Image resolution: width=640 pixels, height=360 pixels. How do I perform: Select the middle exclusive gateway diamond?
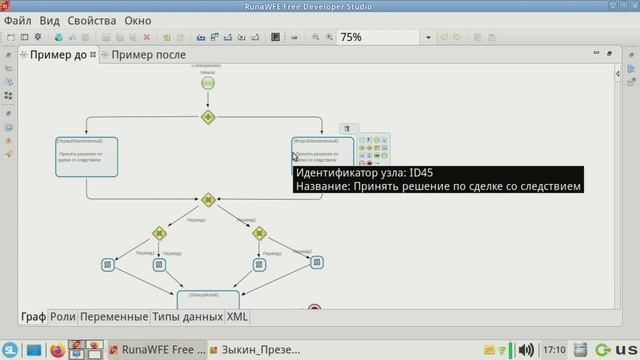point(208,200)
